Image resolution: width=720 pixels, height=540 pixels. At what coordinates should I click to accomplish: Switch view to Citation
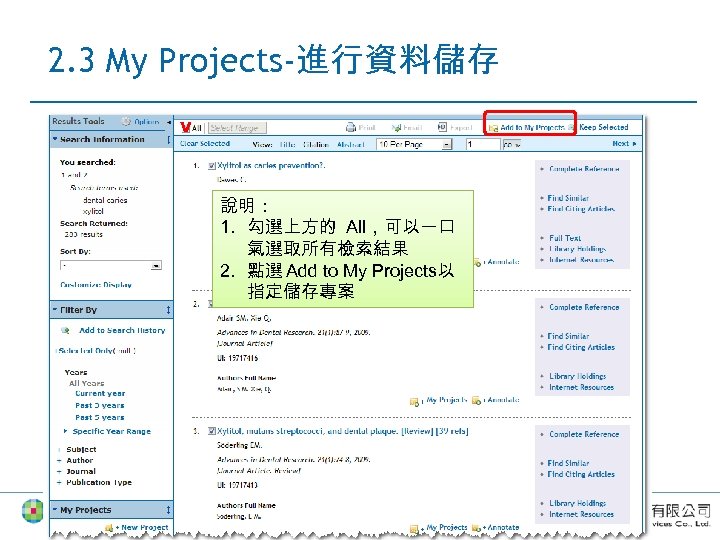click(x=316, y=144)
